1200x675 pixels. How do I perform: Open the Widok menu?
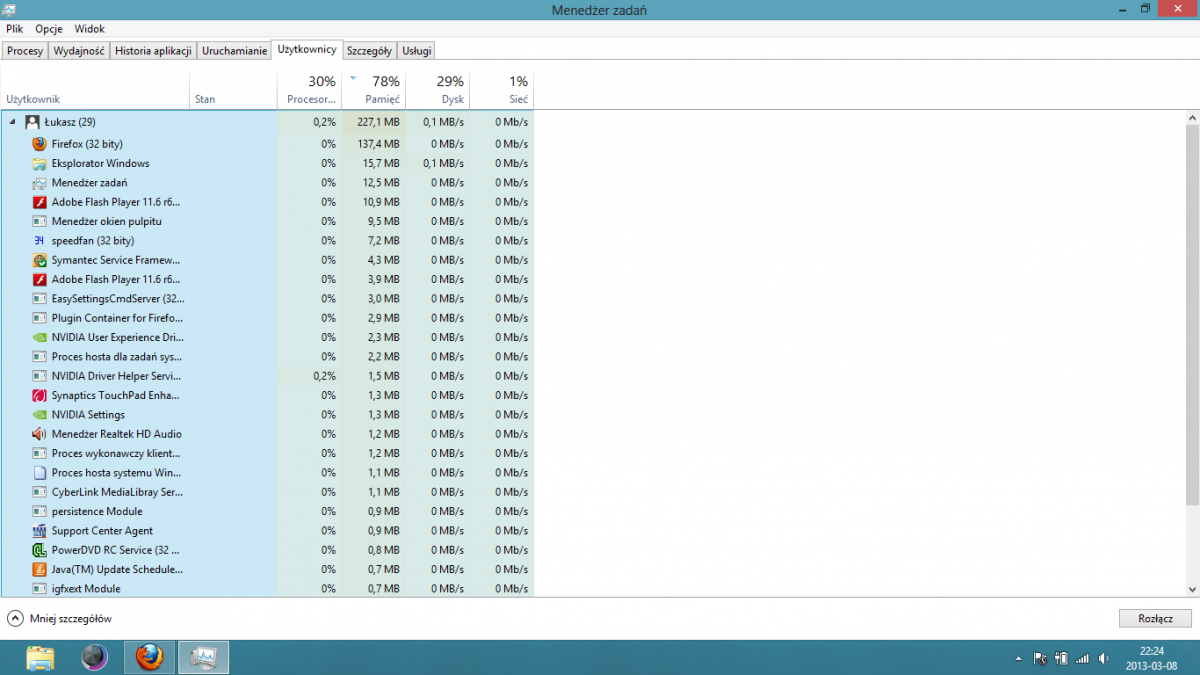click(x=89, y=29)
